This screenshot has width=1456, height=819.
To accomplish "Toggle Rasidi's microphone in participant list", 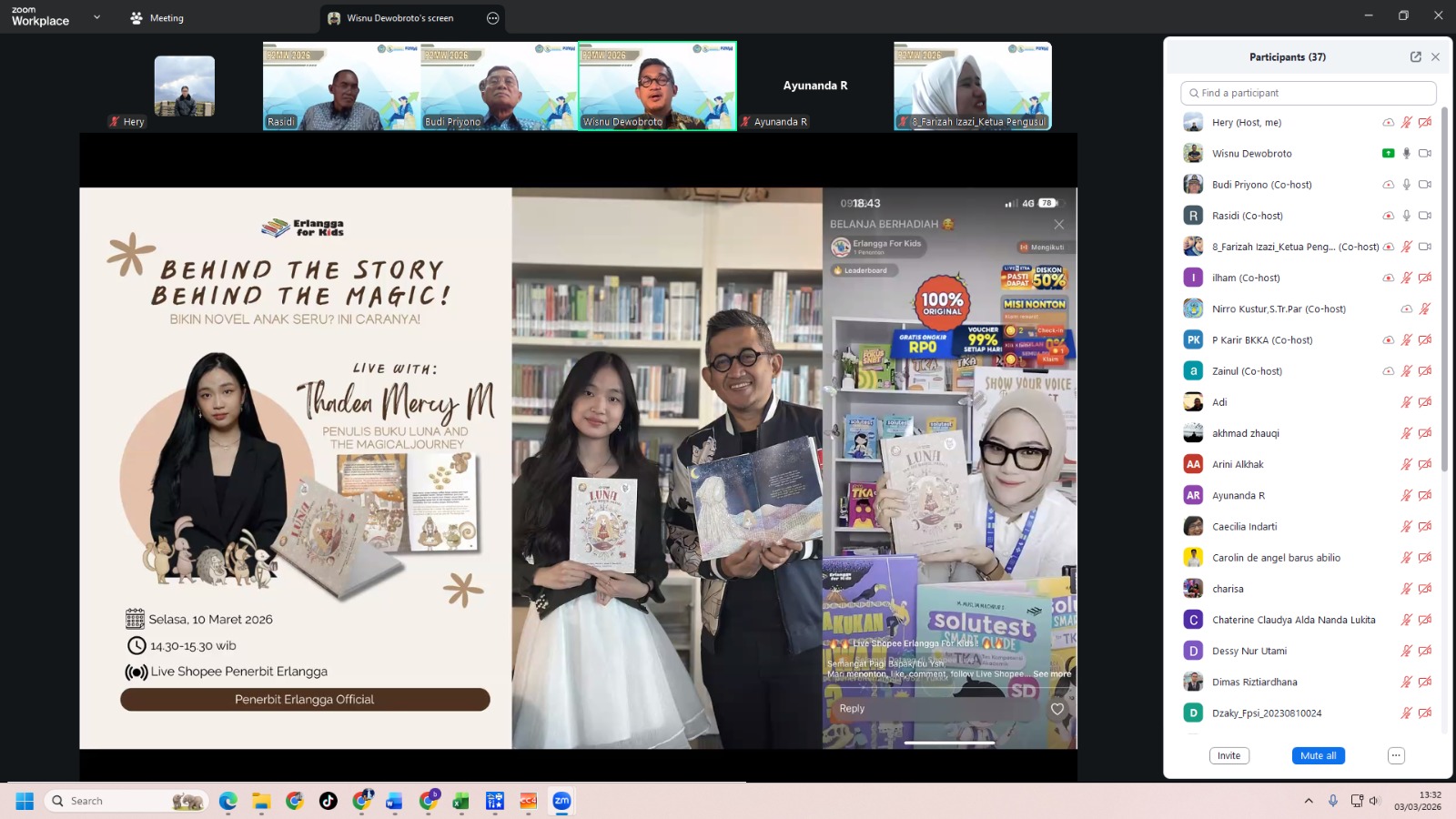I will click(x=1406, y=216).
